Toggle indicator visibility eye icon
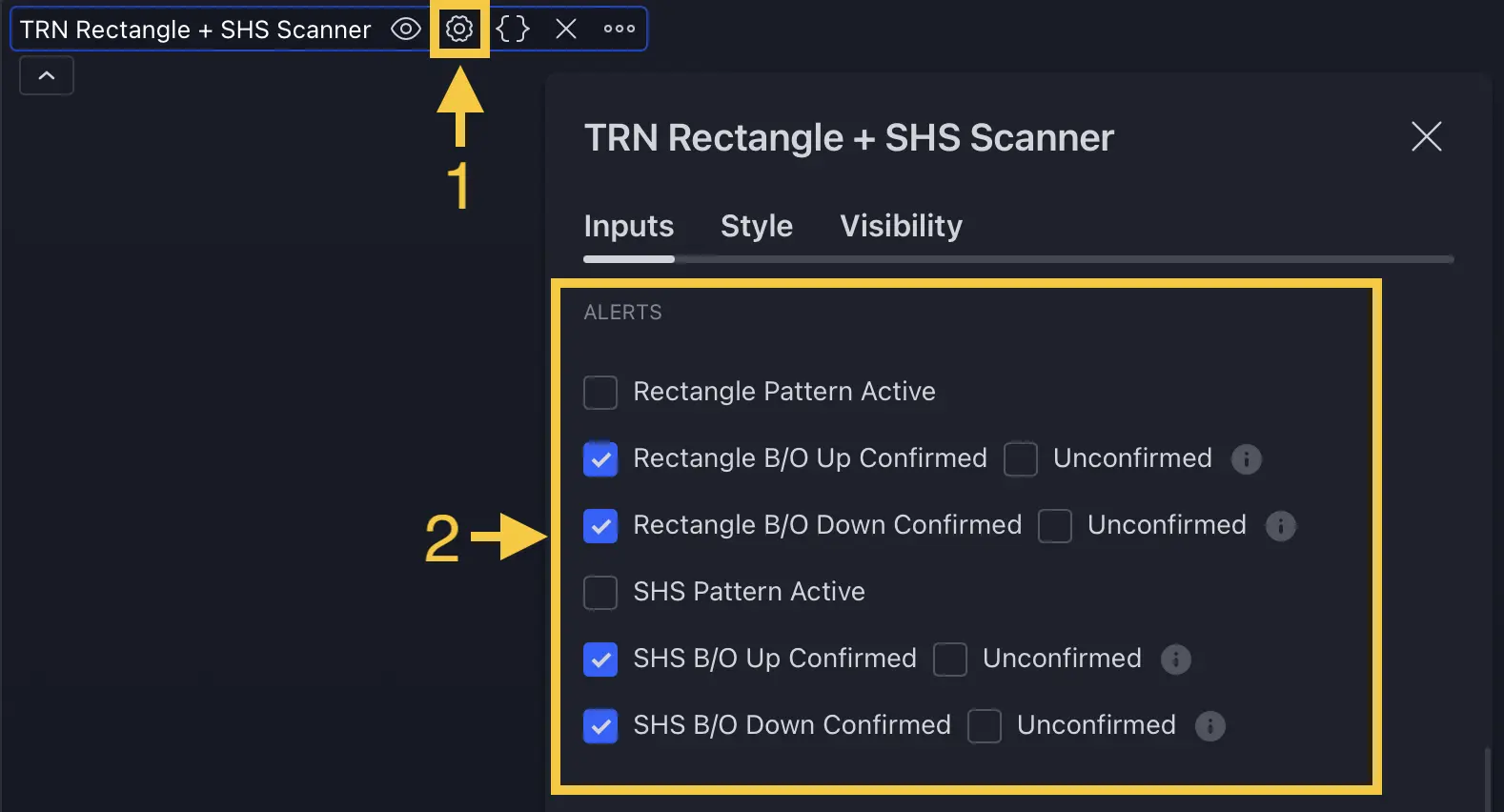The height and width of the screenshot is (812, 1504). (x=406, y=29)
